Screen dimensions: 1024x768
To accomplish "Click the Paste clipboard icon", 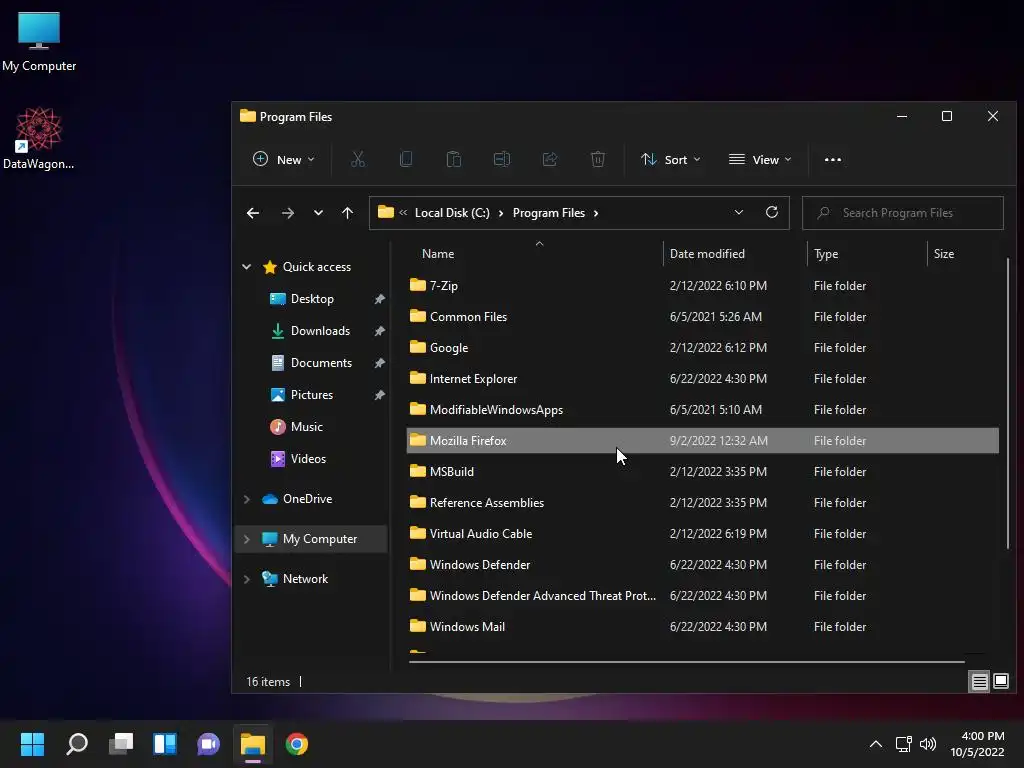I will coord(454,159).
